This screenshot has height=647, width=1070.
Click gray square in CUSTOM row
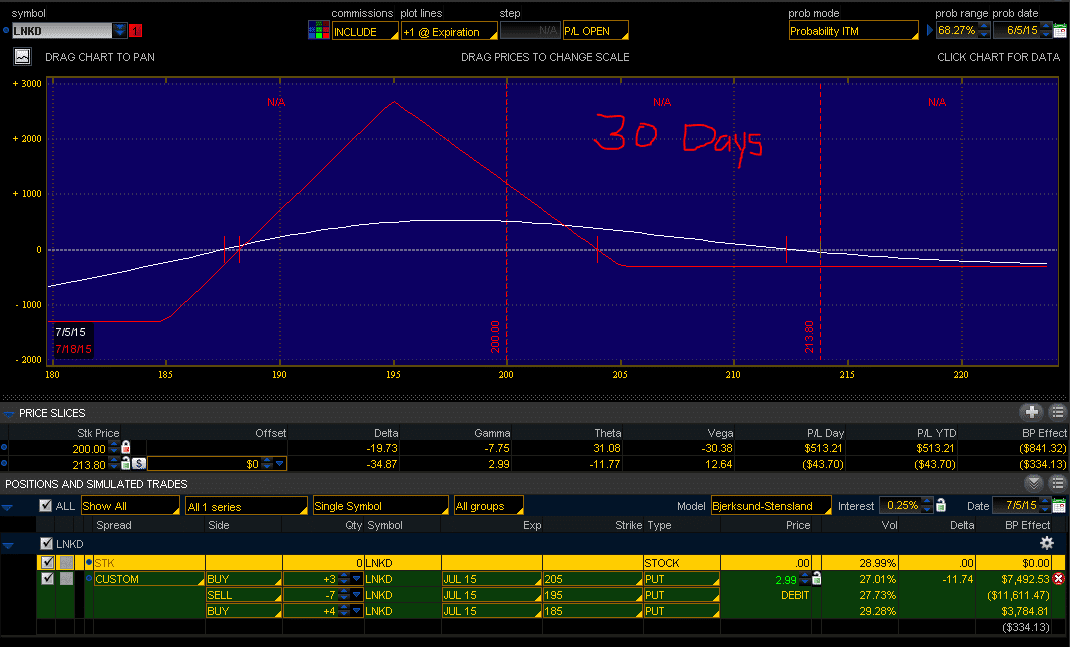tap(66, 579)
